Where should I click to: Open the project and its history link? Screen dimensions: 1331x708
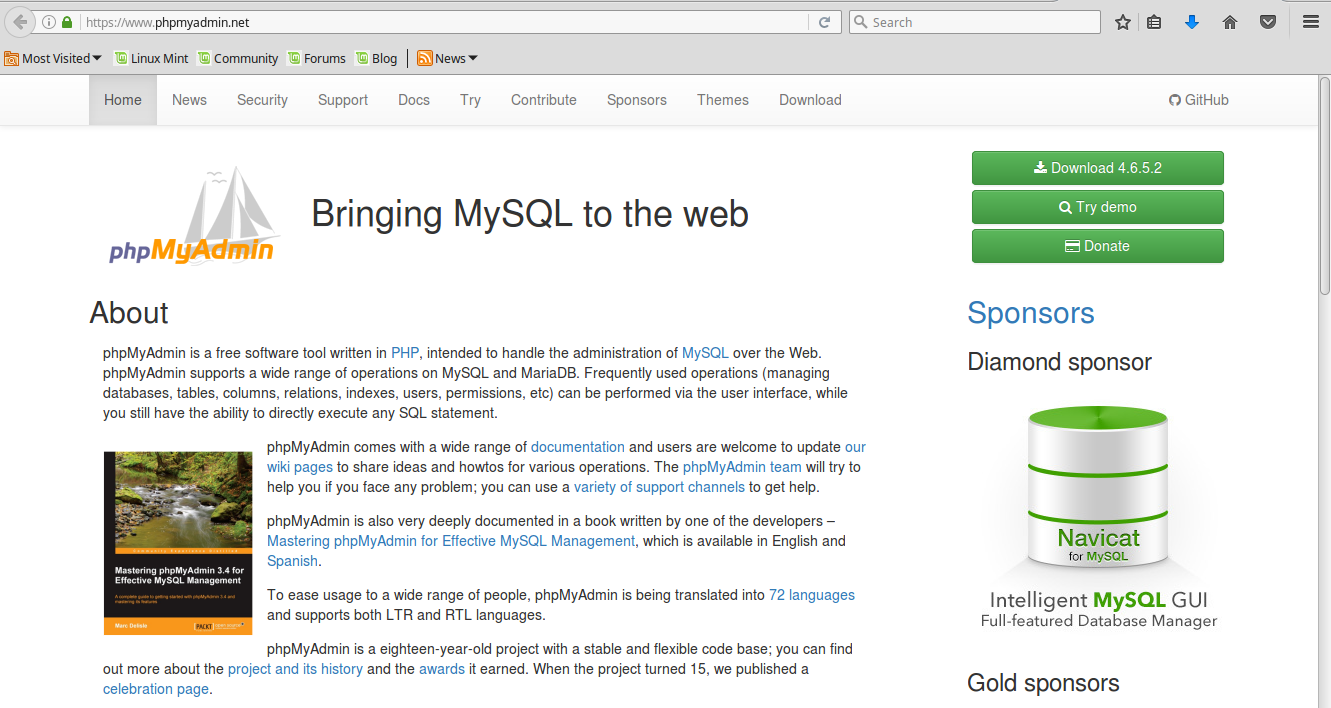(295, 669)
